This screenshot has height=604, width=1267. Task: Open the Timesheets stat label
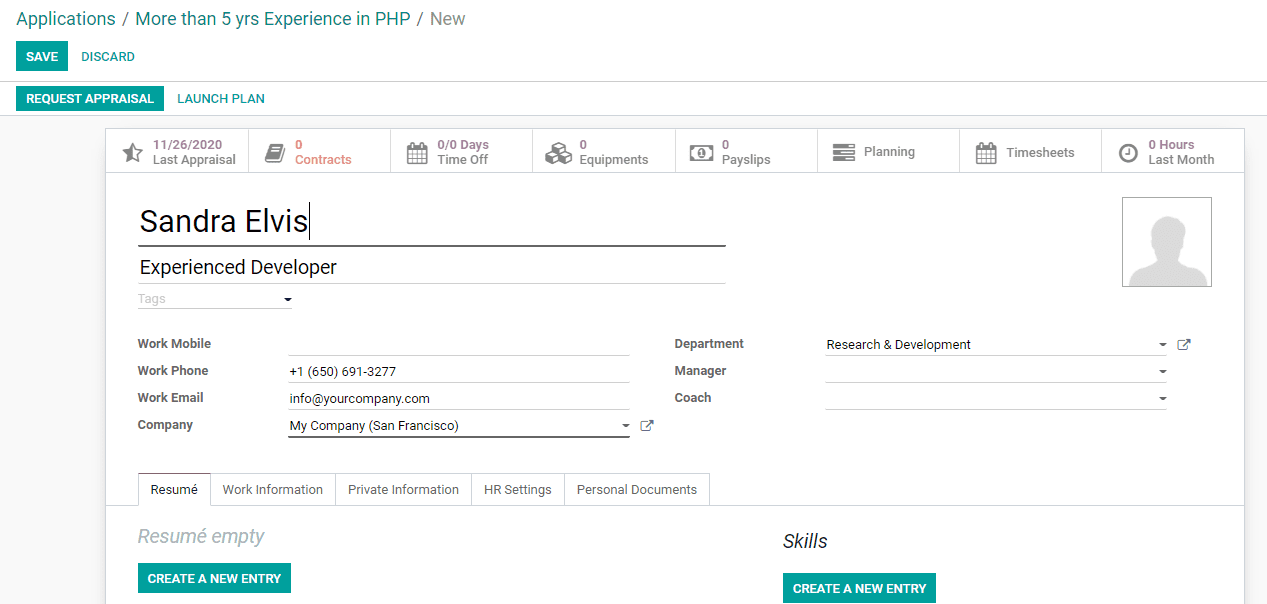(x=1040, y=153)
